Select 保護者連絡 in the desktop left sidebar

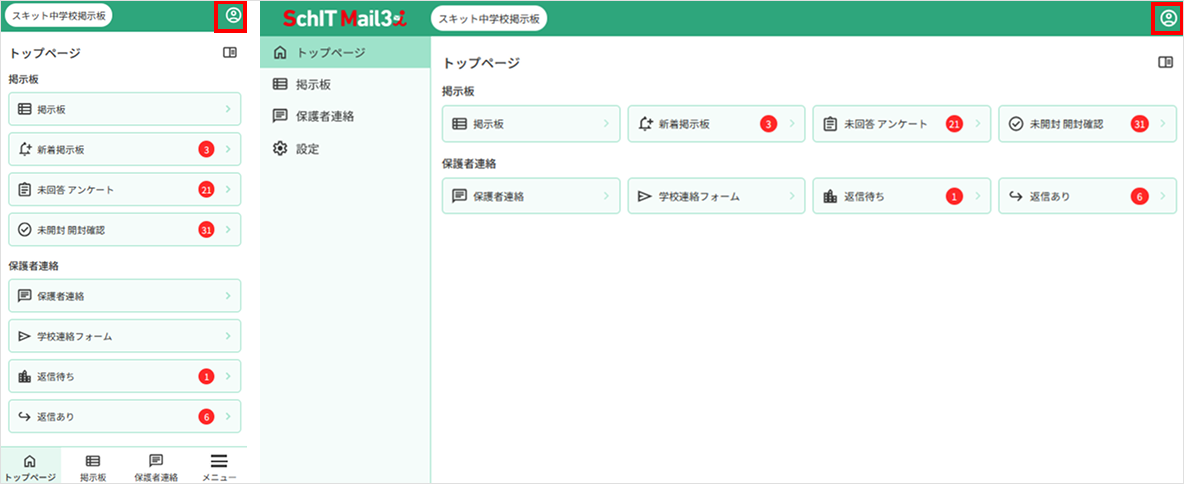click(x=324, y=116)
